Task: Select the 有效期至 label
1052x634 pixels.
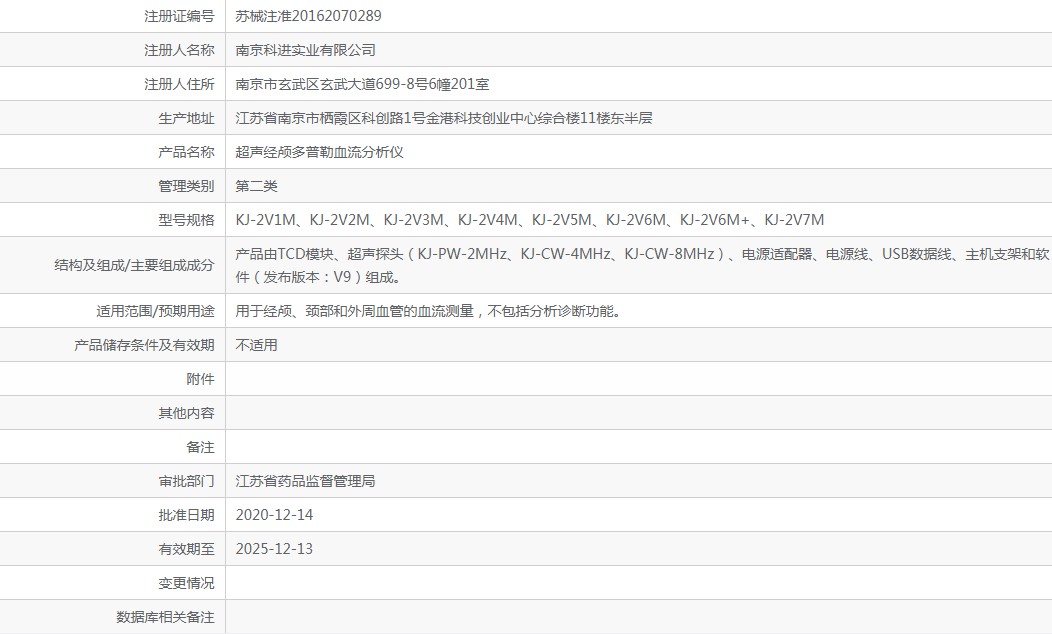Action: tap(187, 549)
